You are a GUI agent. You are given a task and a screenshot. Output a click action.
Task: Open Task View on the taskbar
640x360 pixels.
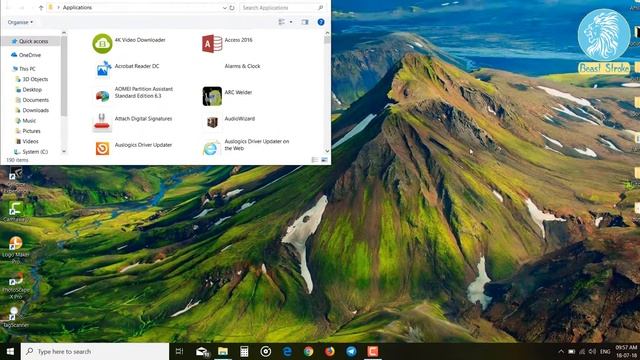tap(179, 351)
